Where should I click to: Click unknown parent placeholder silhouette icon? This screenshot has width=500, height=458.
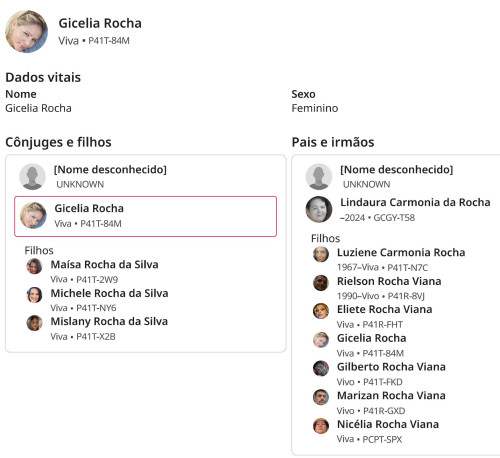319,177
